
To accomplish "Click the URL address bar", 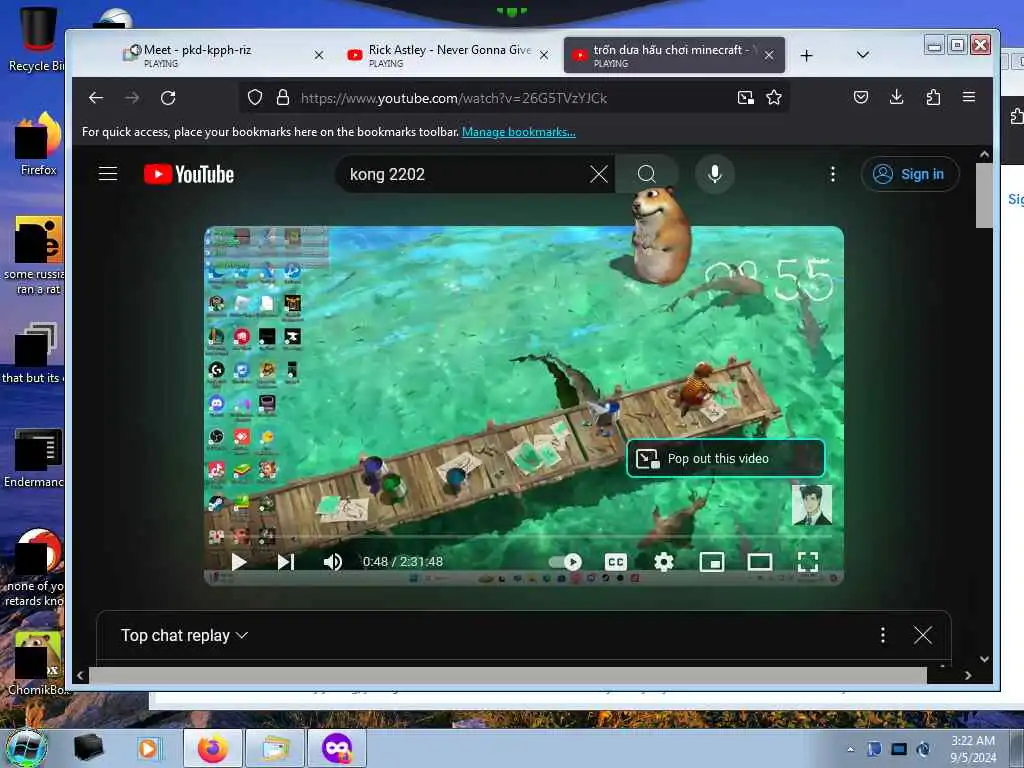I will tap(514, 98).
